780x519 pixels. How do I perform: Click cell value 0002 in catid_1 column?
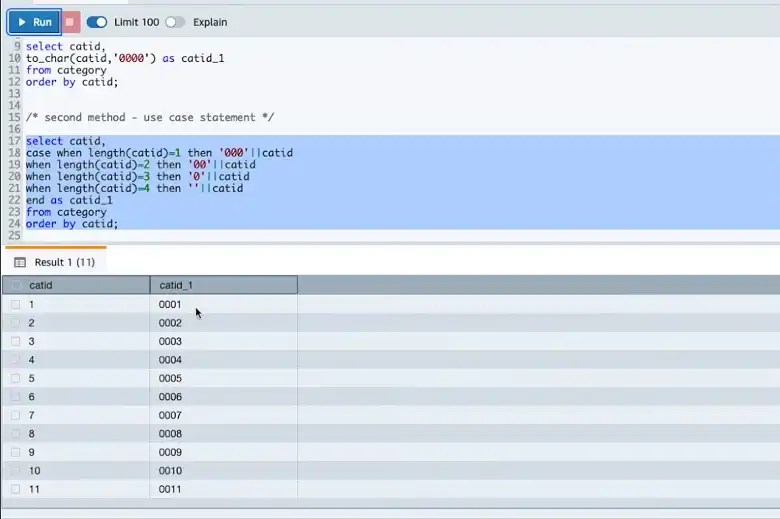pyautogui.click(x=170, y=323)
